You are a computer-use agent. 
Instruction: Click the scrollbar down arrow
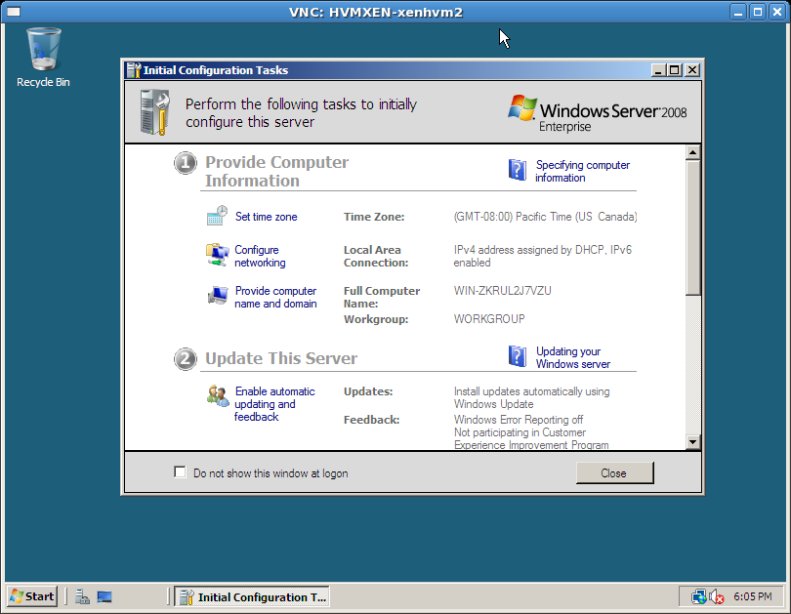click(x=693, y=441)
